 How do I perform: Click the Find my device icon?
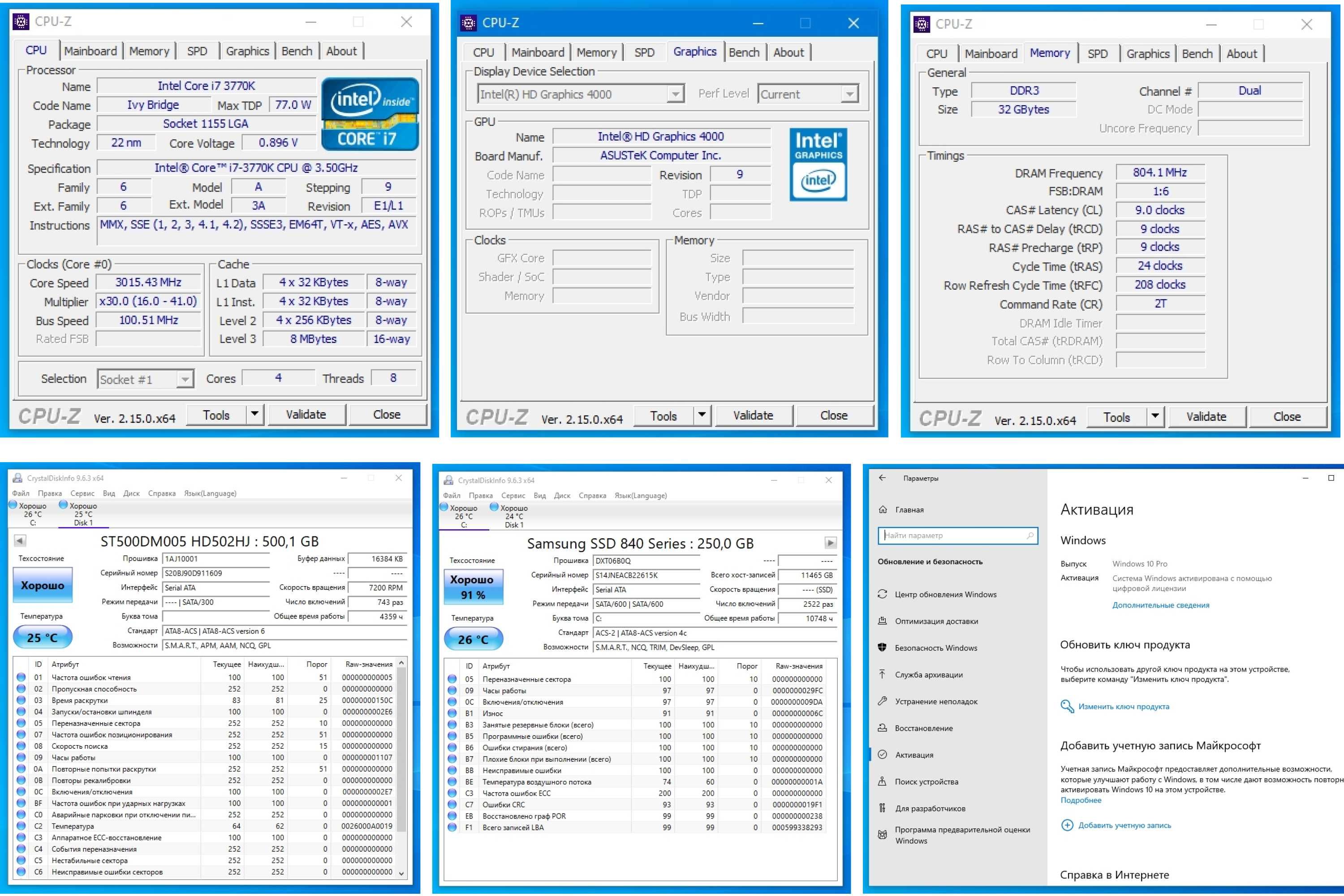pos(882,782)
